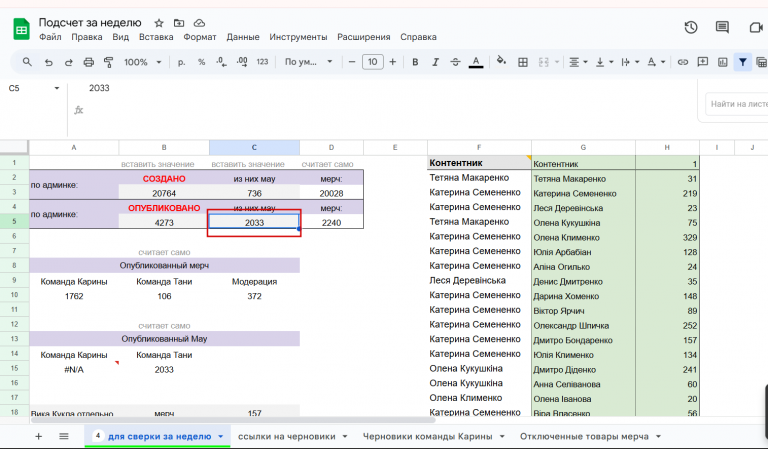Insert a comment
This screenshot has width=768, height=449.
pos(703,62)
